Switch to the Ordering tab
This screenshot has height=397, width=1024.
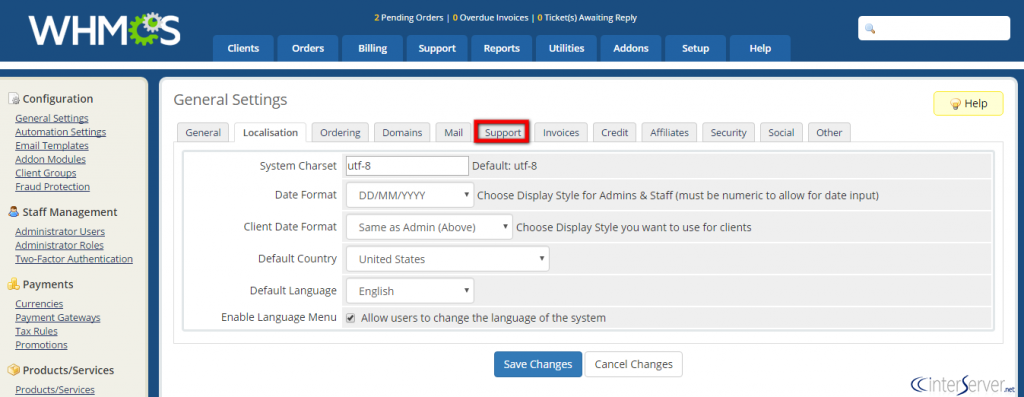(x=340, y=133)
